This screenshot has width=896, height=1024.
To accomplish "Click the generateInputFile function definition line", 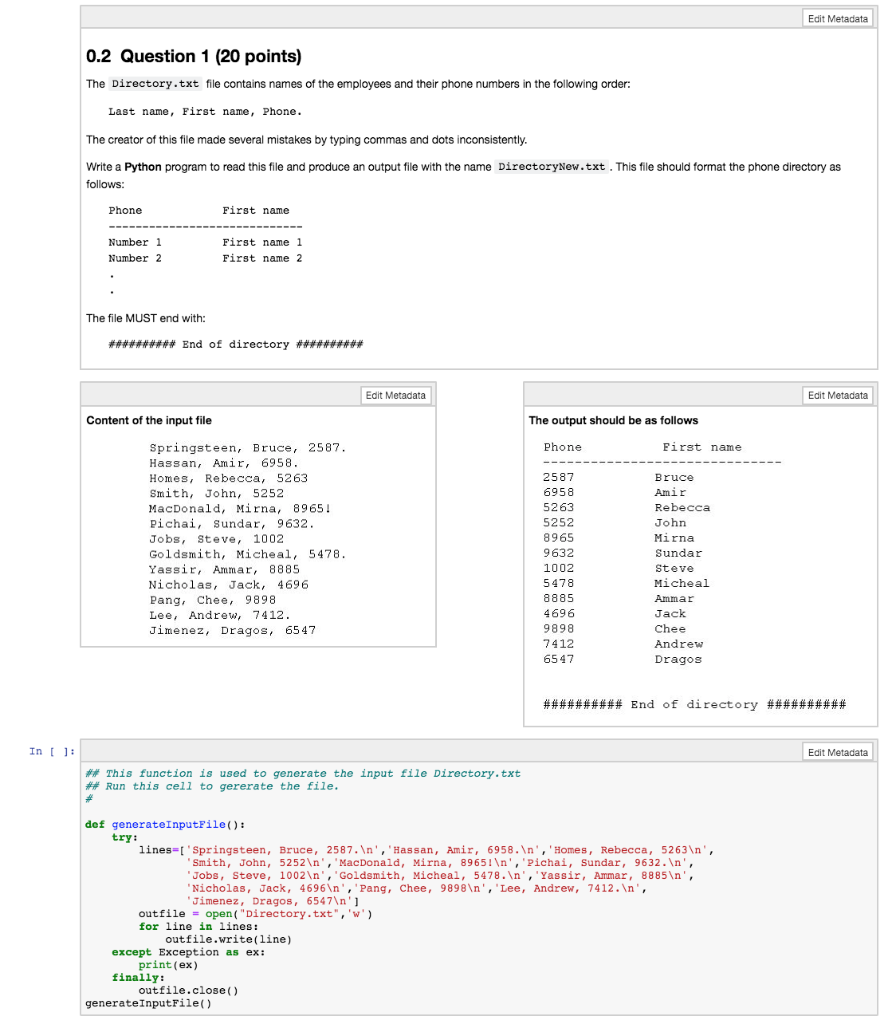I will 170,824.
